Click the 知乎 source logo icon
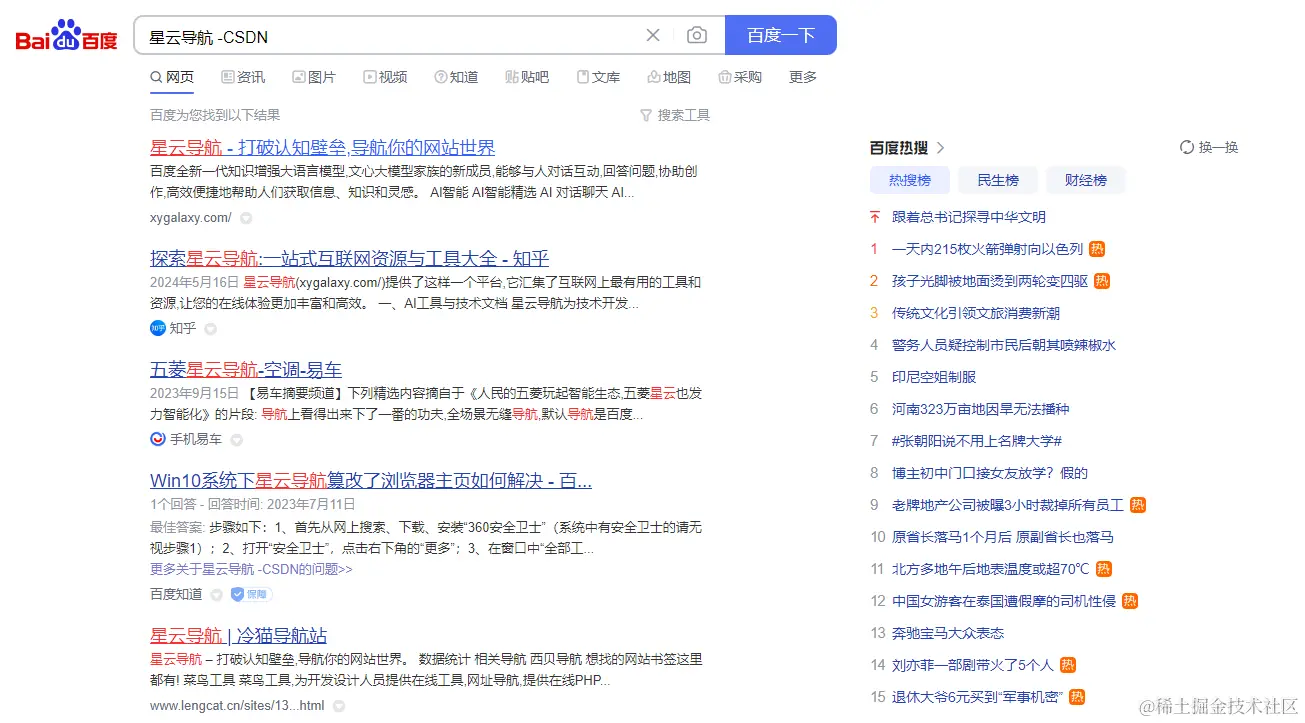 (158, 328)
